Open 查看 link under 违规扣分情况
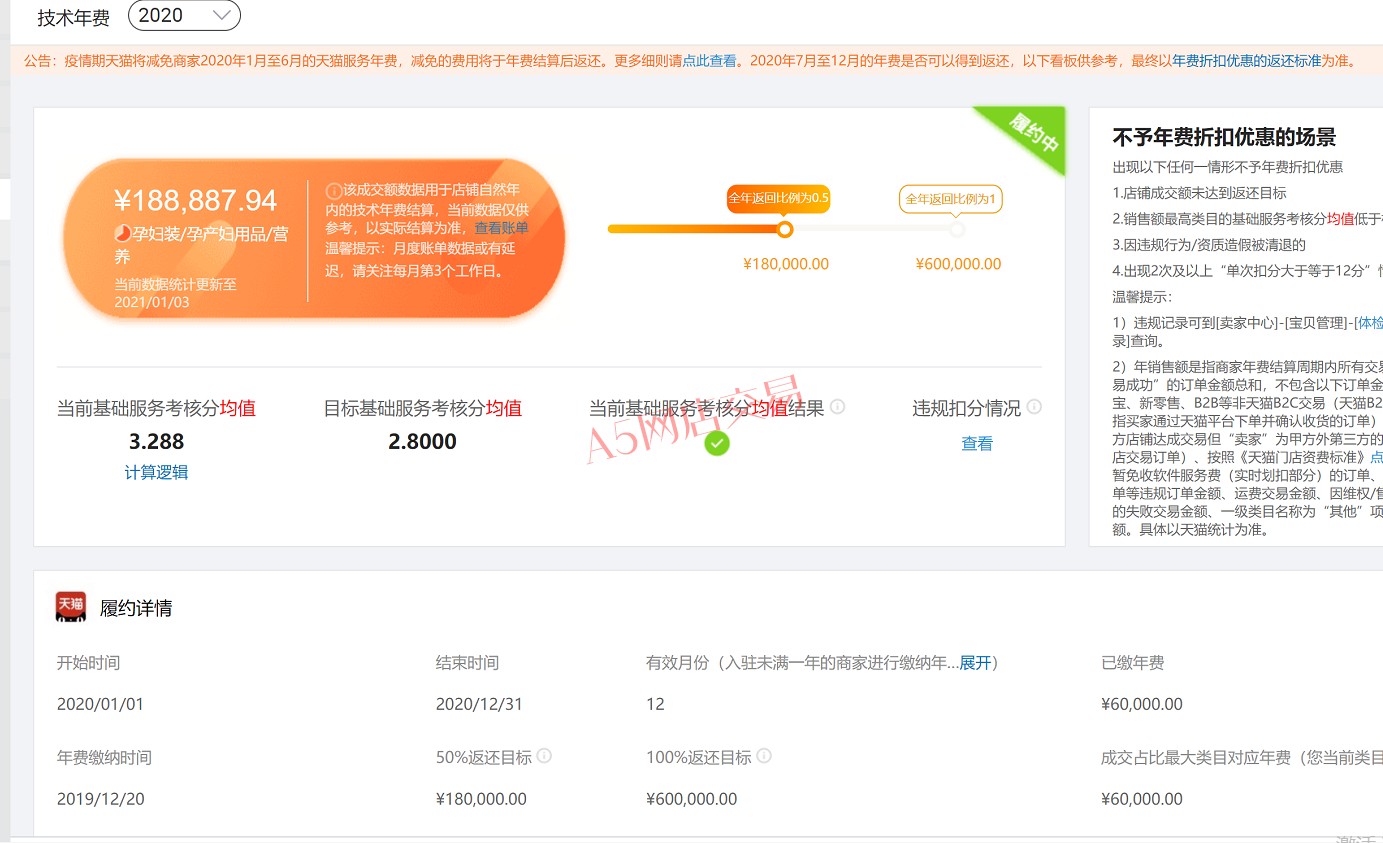The image size is (1383, 843). point(977,443)
